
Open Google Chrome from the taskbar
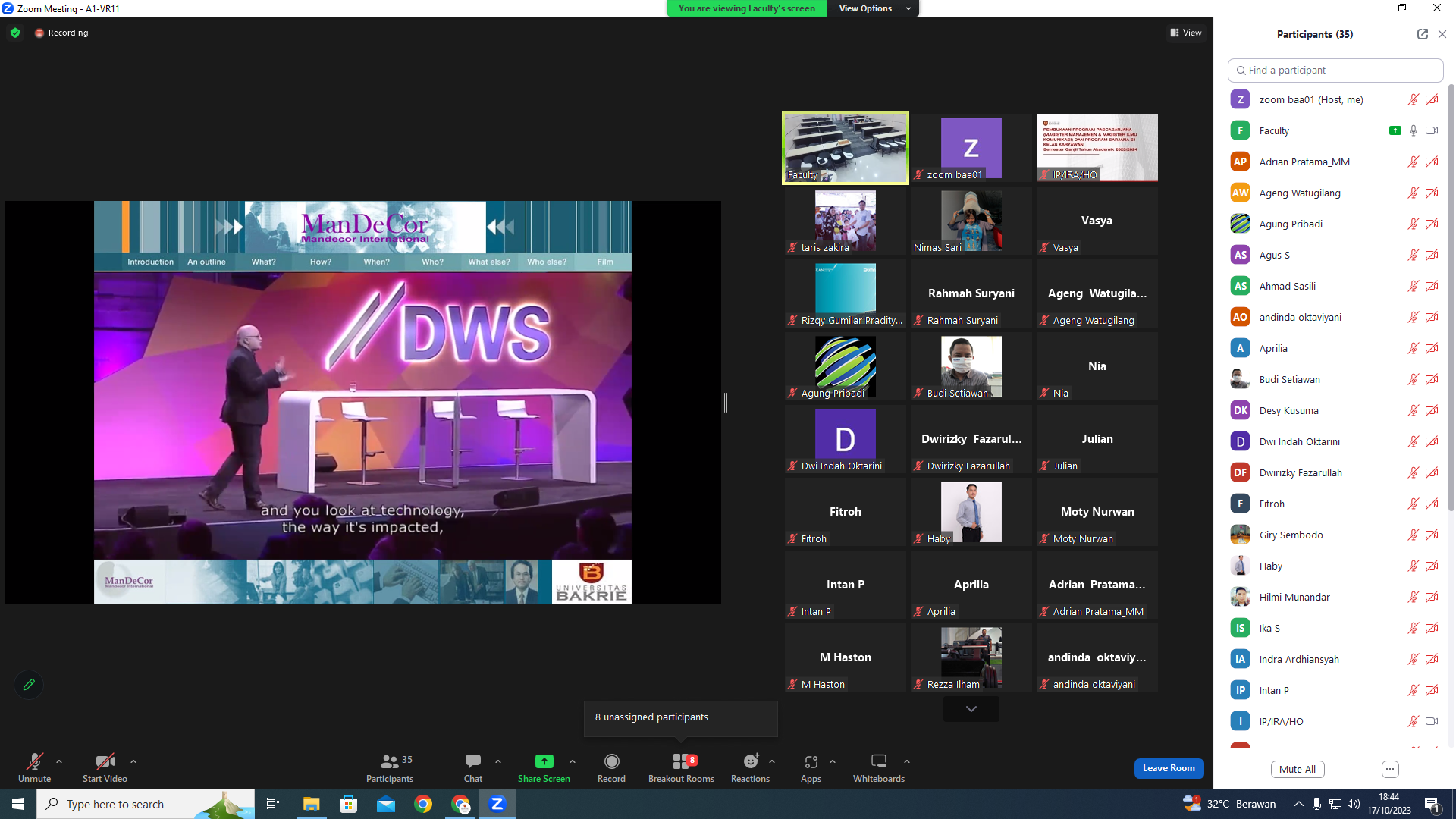(423, 804)
